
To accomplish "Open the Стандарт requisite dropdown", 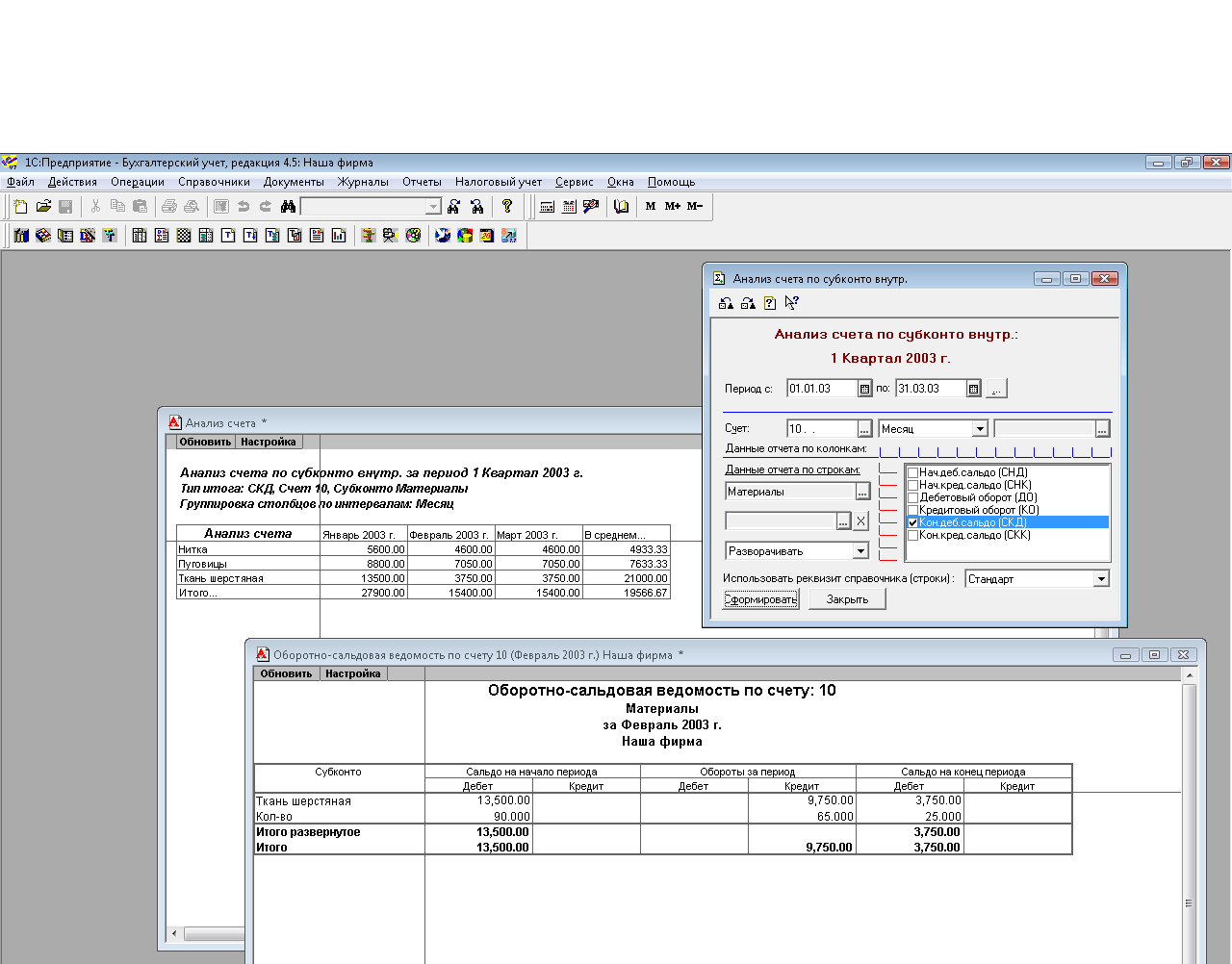I will click(x=1101, y=579).
